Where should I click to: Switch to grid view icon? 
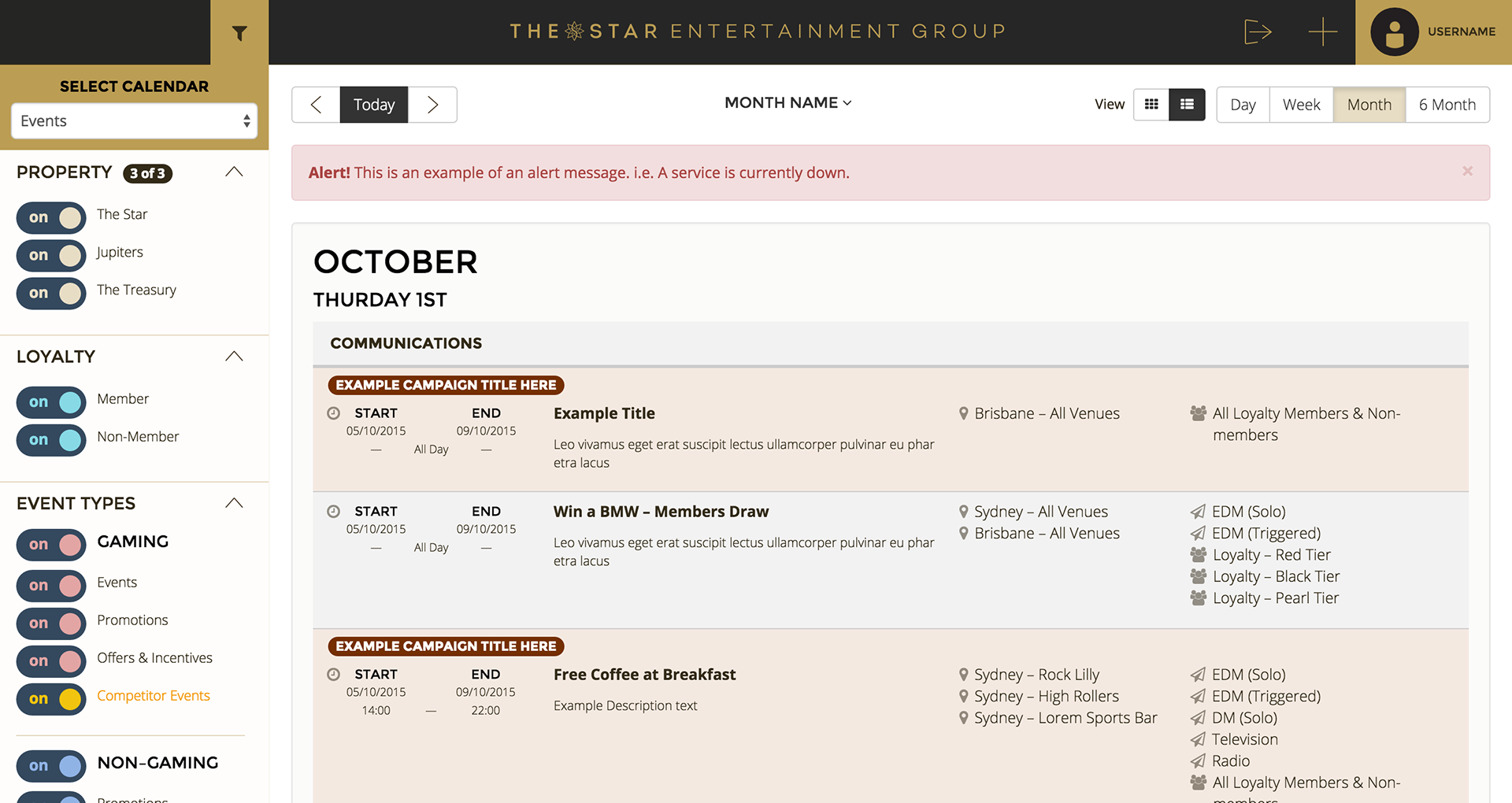pos(1151,104)
